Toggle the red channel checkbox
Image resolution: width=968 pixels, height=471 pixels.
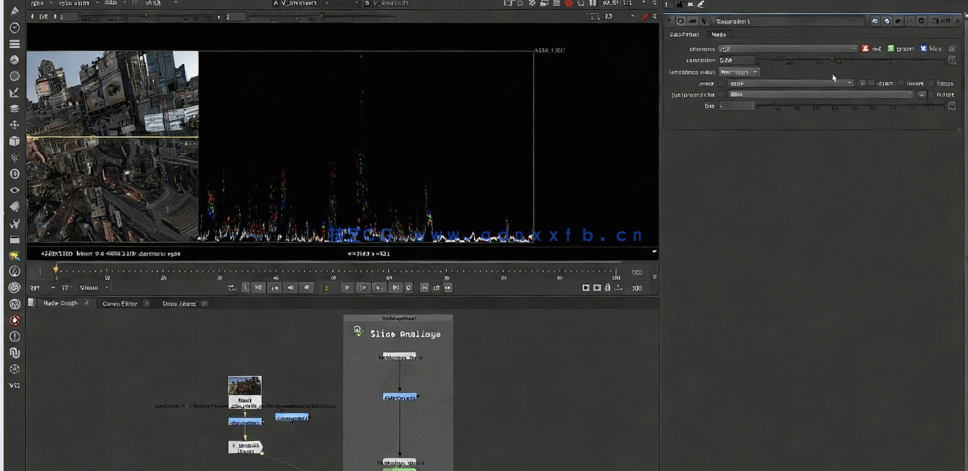866,48
